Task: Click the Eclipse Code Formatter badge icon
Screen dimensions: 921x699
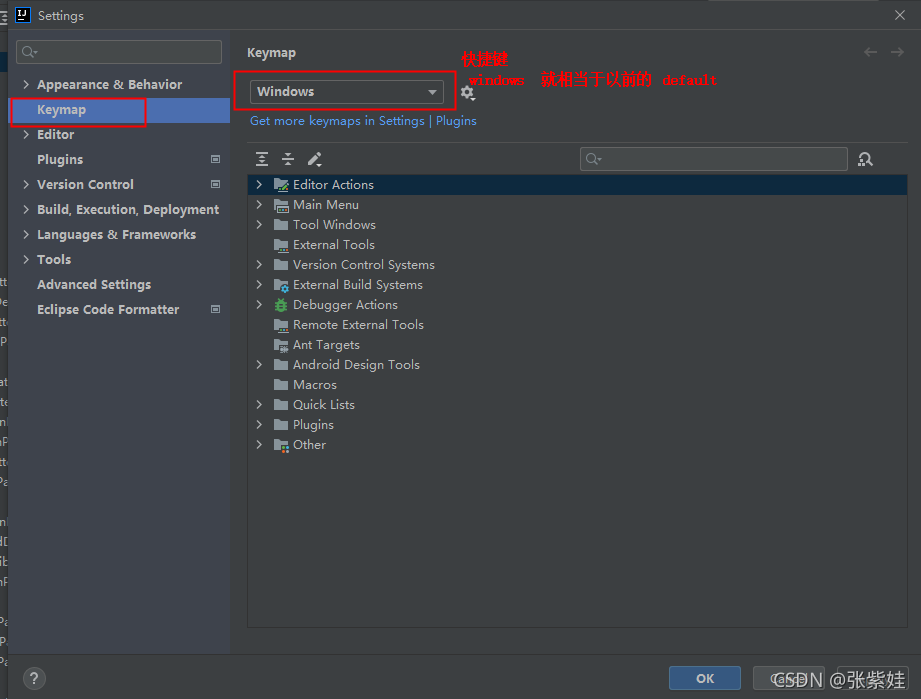Action: [216, 309]
